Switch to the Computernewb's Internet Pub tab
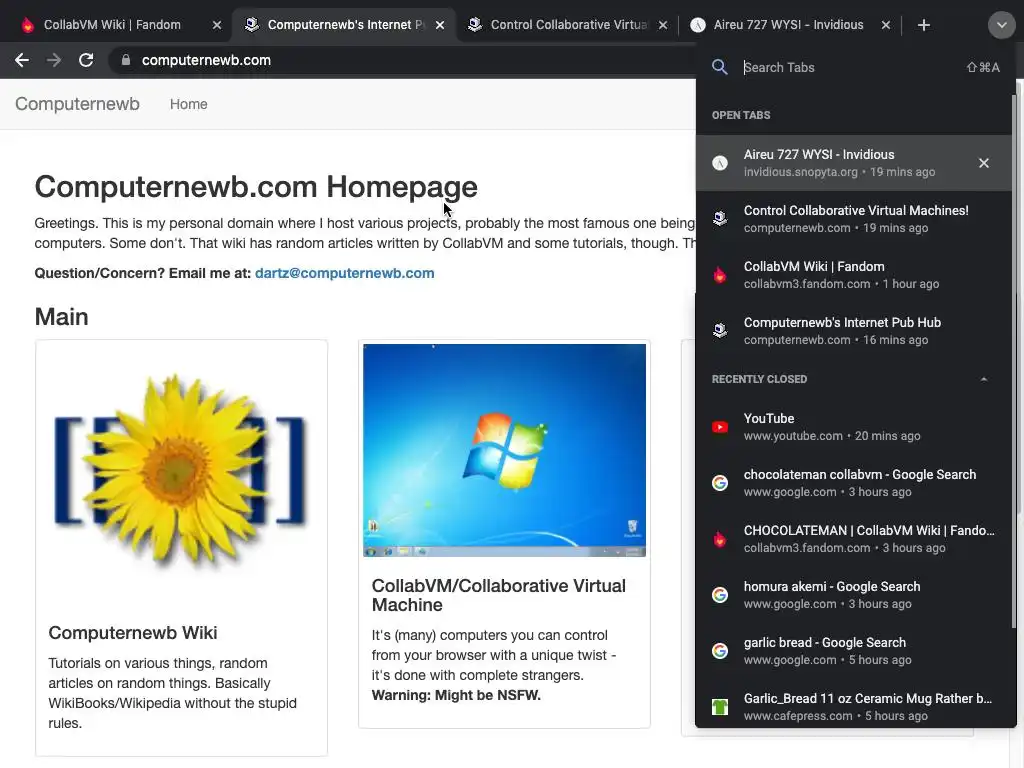The height and width of the screenshot is (768, 1024). click(x=345, y=25)
